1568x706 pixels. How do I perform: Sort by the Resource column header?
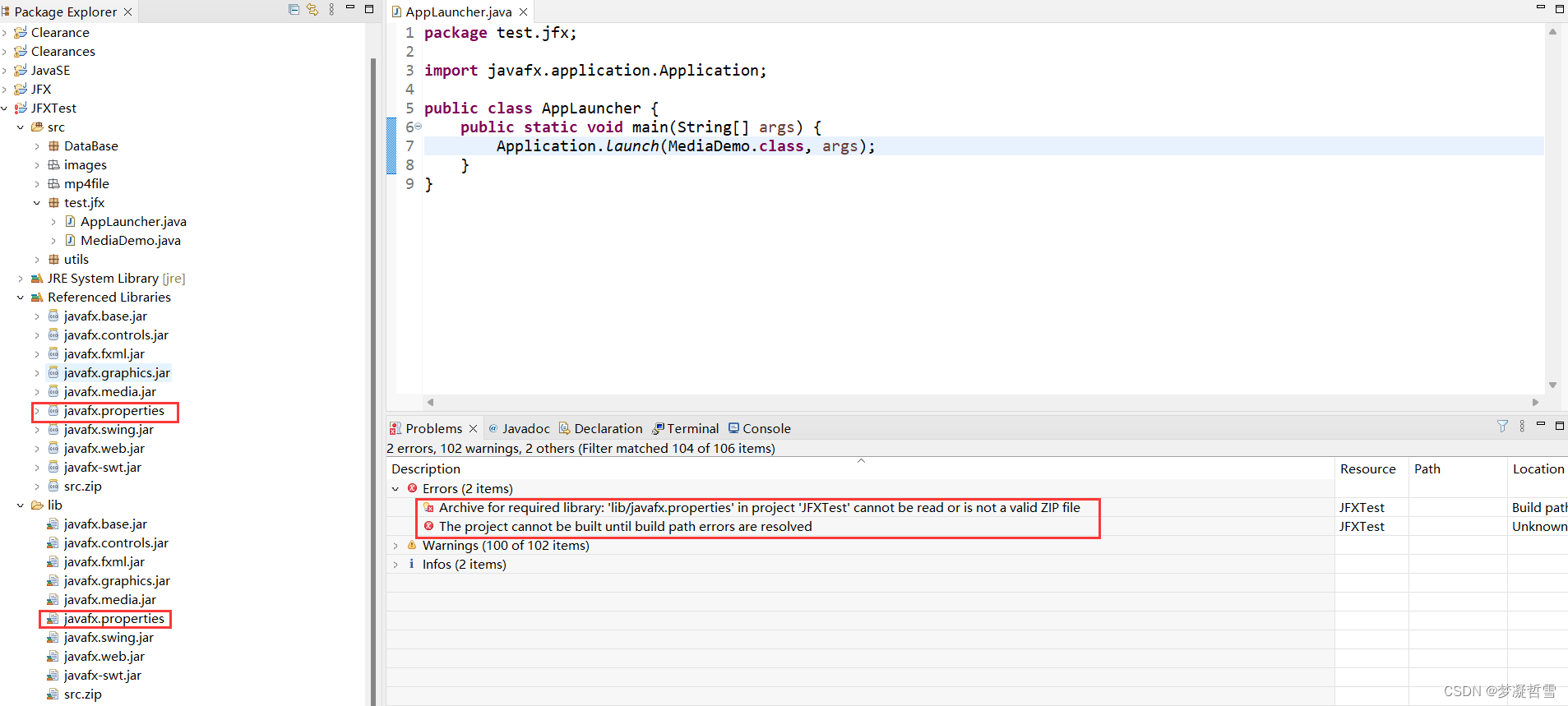point(1371,468)
